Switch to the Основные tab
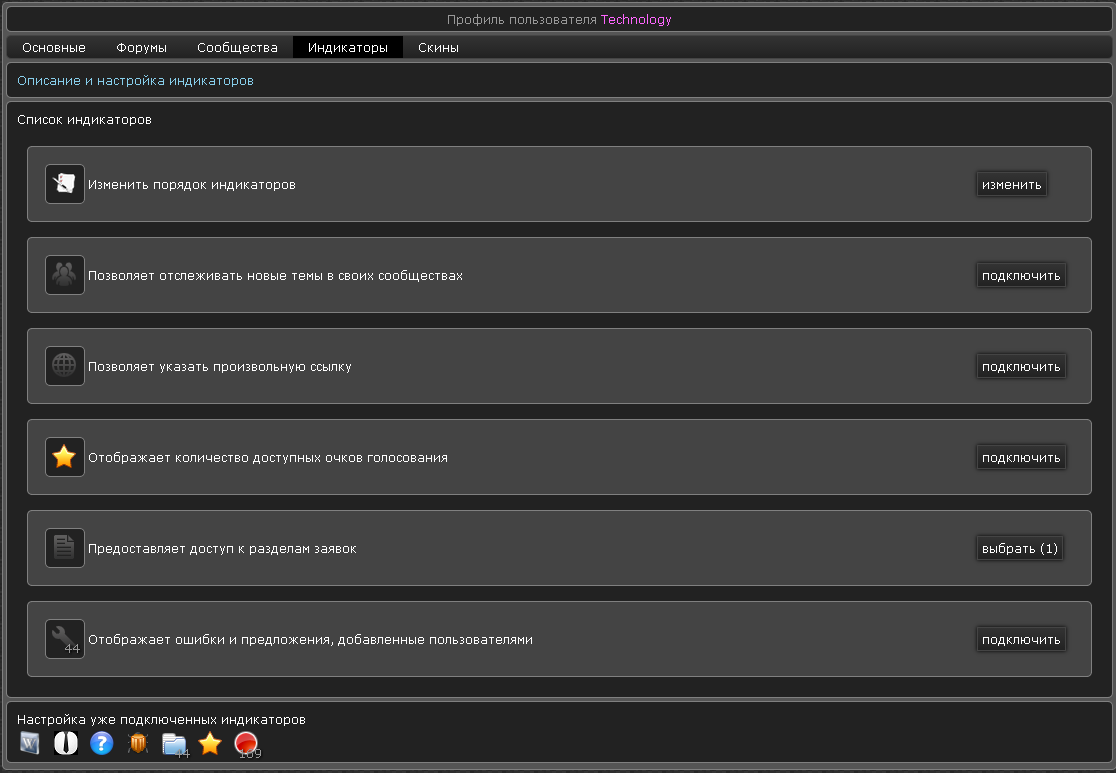1116x773 pixels. tap(54, 47)
